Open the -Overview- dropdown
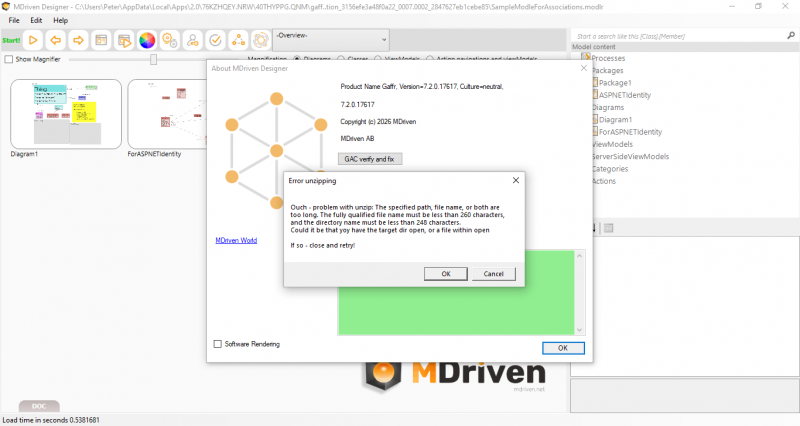800x426 pixels. [x=331, y=39]
